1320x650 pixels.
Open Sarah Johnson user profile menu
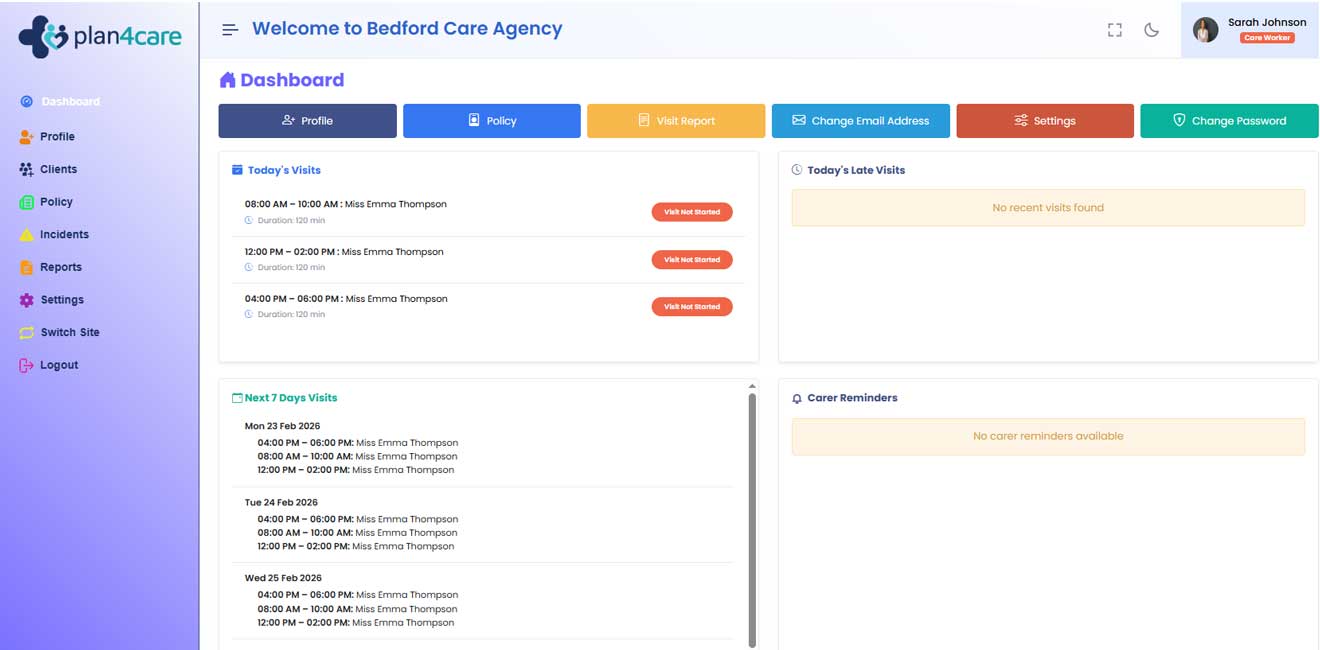(x=1249, y=30)
